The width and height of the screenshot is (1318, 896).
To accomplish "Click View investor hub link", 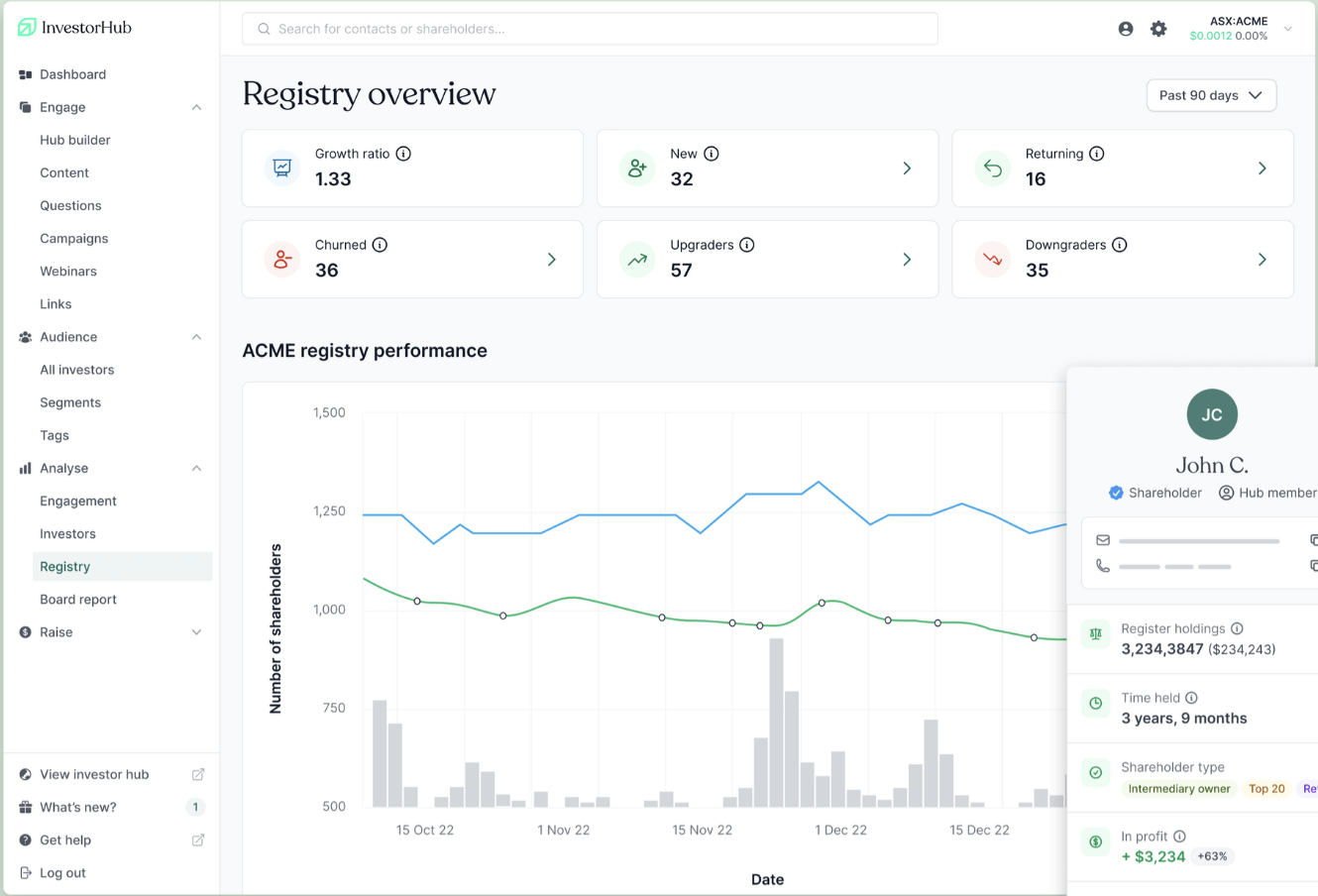I will click(x=94, y=774).
